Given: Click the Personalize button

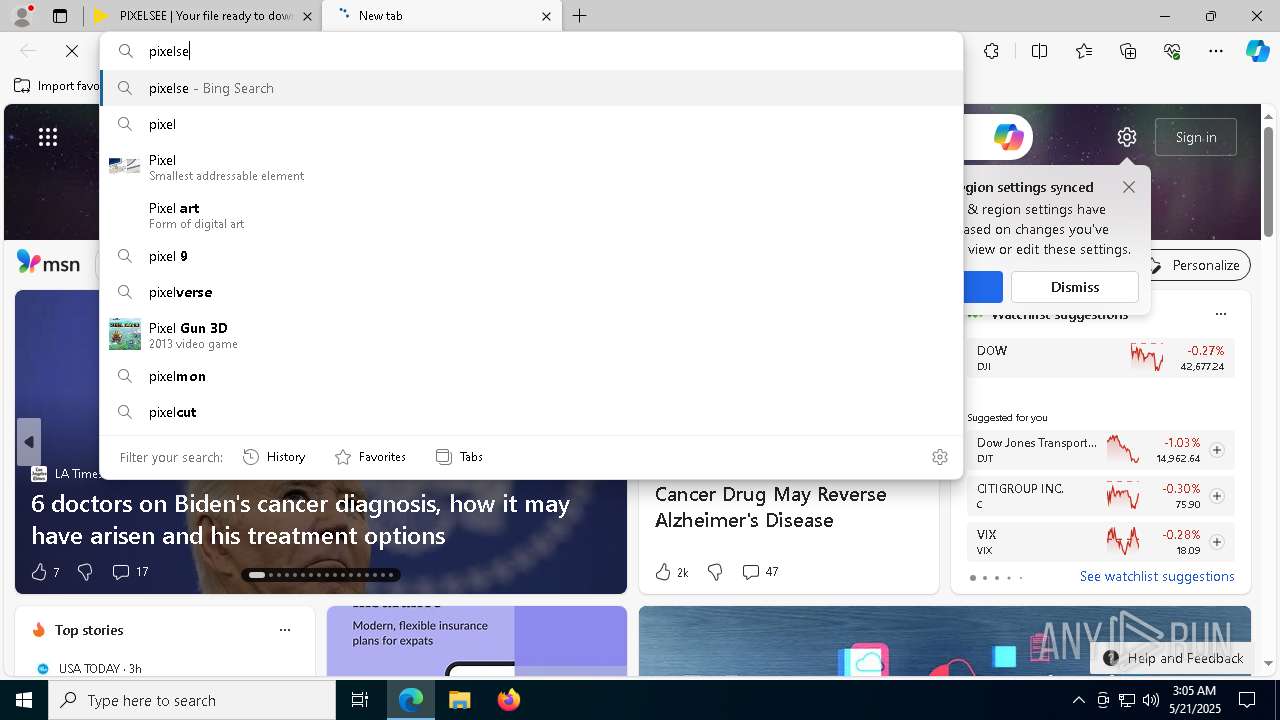Looking at the screenshot, I should (x=1196, y=265).
